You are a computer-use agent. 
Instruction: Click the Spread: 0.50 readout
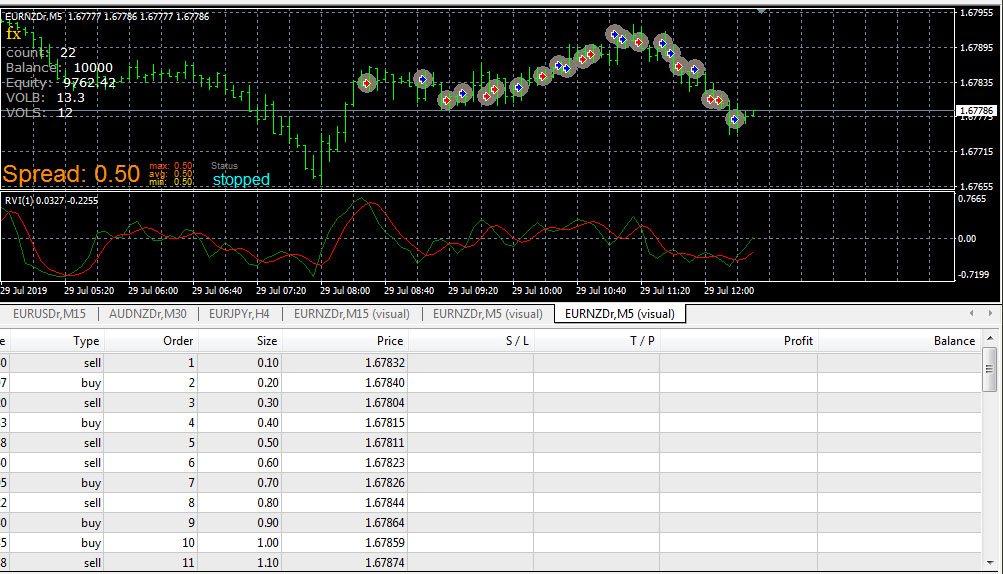coord(71,174)
